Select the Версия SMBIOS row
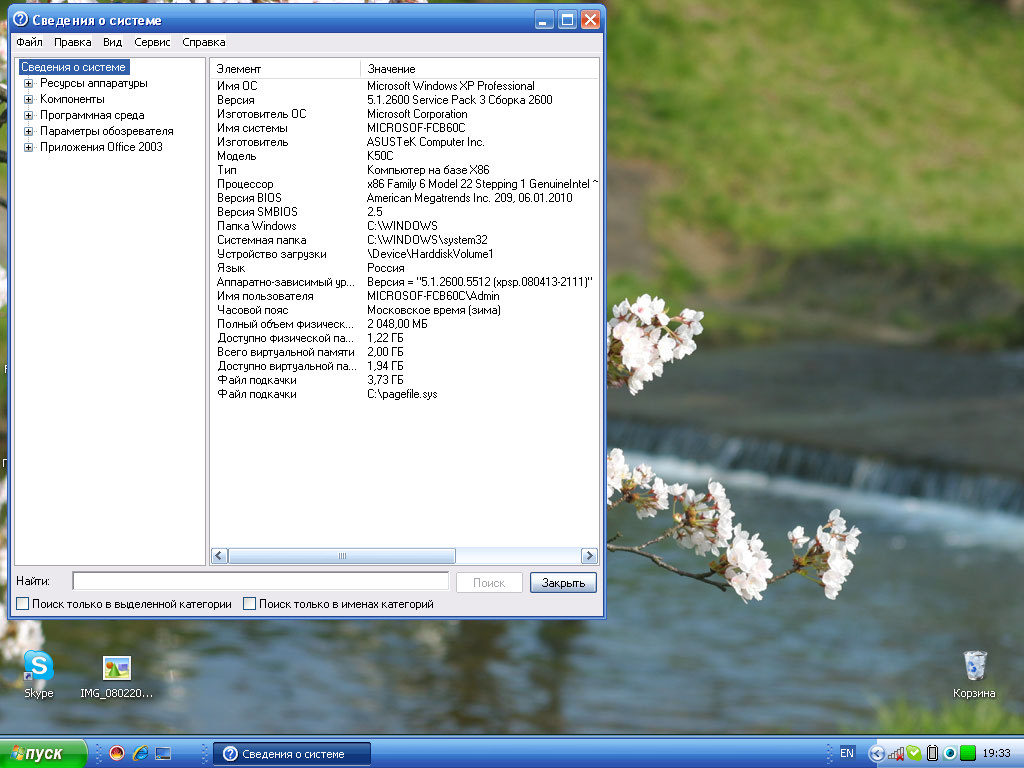Image resolution: width=1024 pixels, height=768 pixels. click(404, 212)
